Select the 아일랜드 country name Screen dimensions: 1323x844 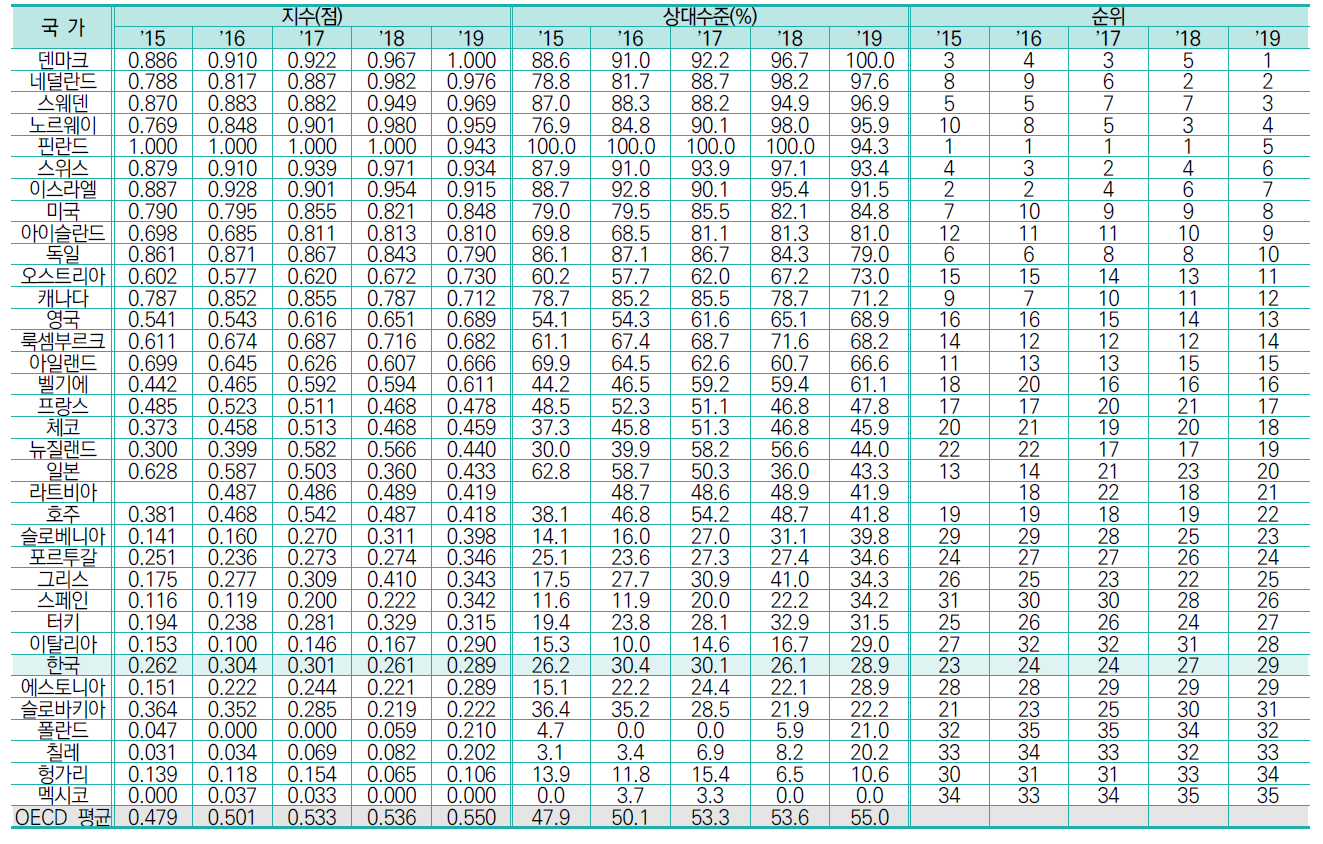pos(62,362)
